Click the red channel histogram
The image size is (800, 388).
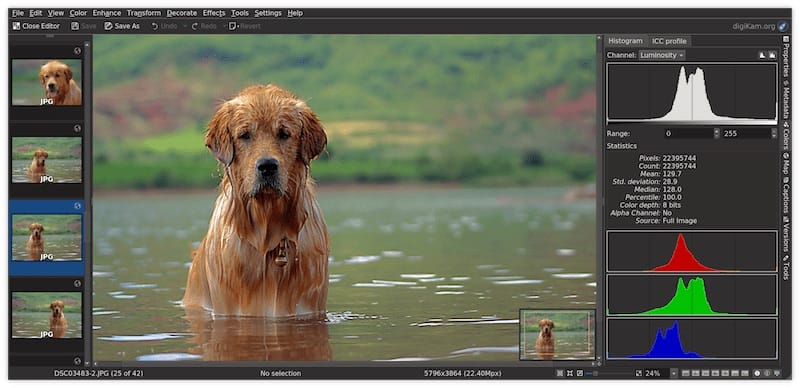(692, 251)
